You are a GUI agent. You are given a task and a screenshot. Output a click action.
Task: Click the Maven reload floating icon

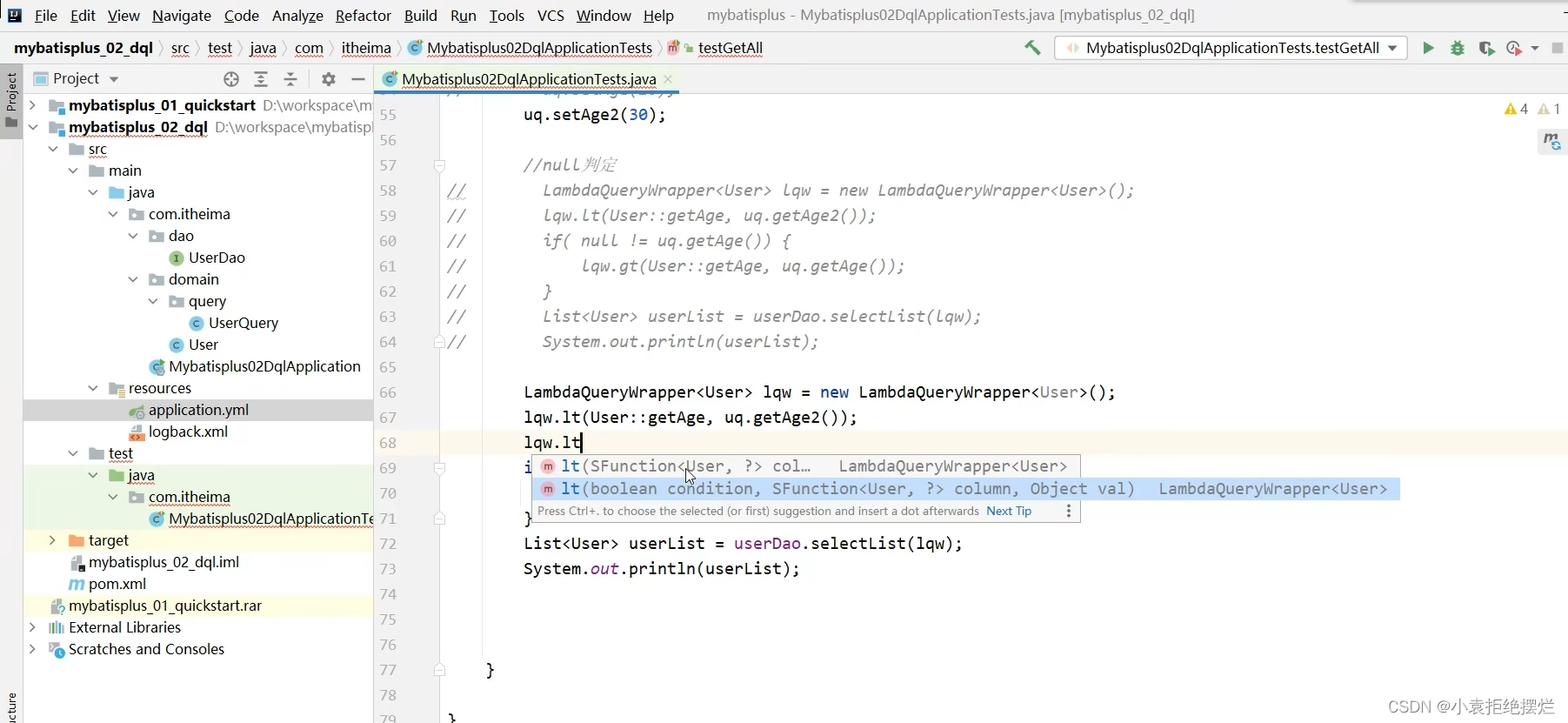click(x=1551, y=141)
